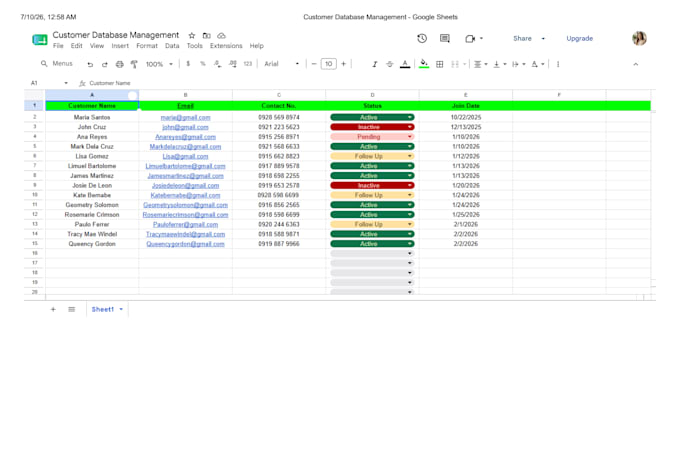This screenshot has height=459, width=680.
Task: Open more number formats 123
Action: coord(248,64)
